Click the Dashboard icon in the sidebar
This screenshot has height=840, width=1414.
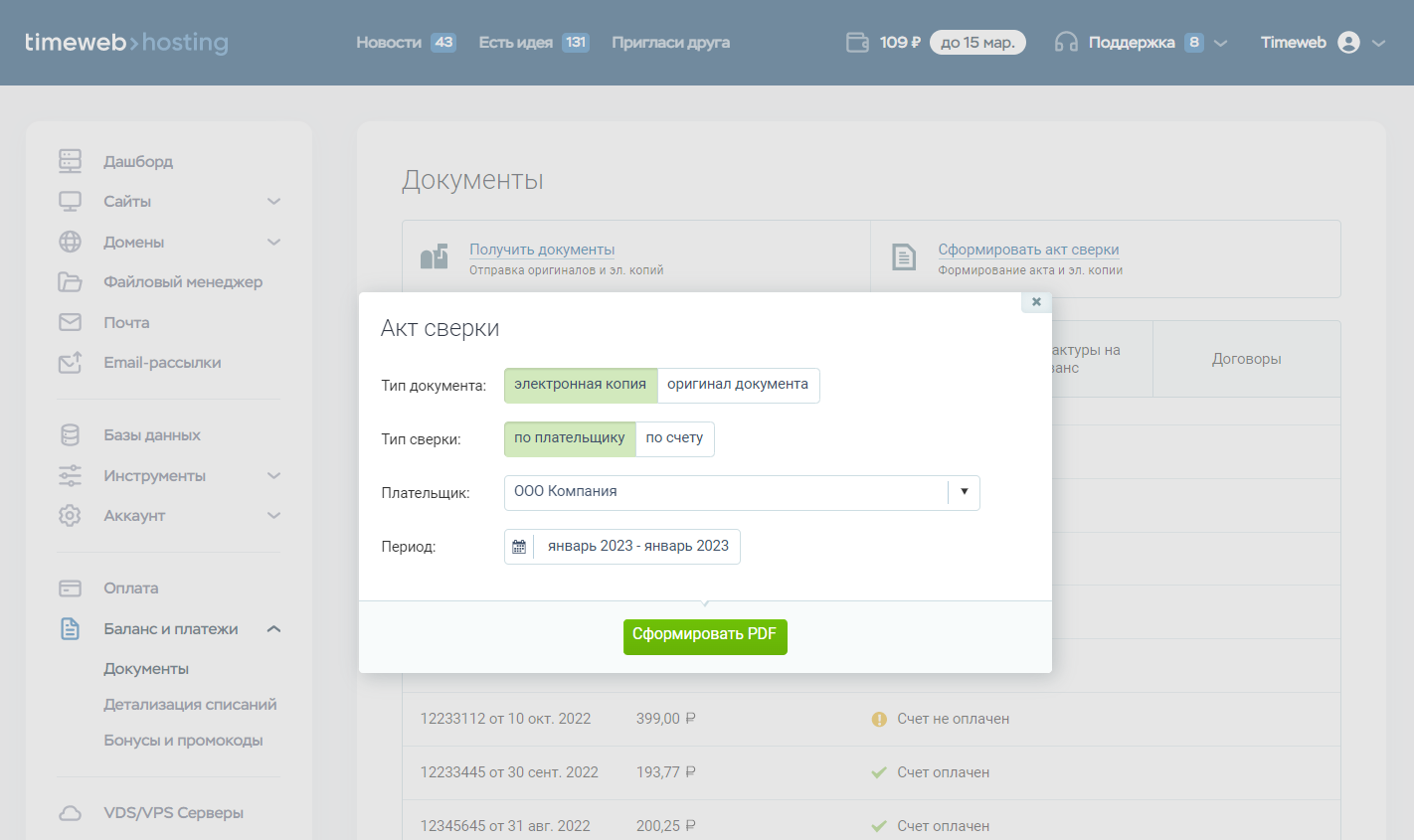pos(70,161)
